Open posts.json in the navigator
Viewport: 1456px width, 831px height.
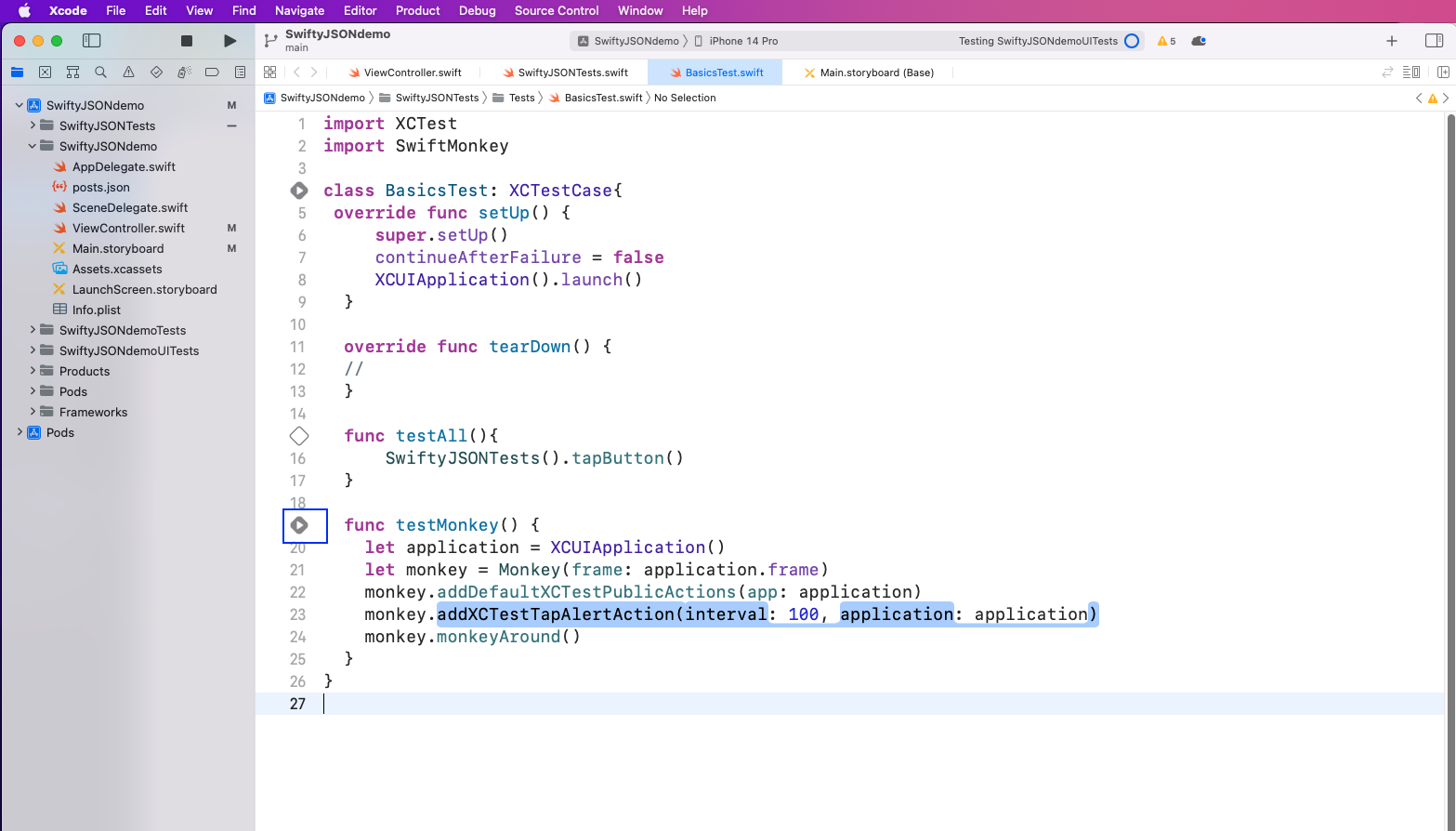(101, 187)
